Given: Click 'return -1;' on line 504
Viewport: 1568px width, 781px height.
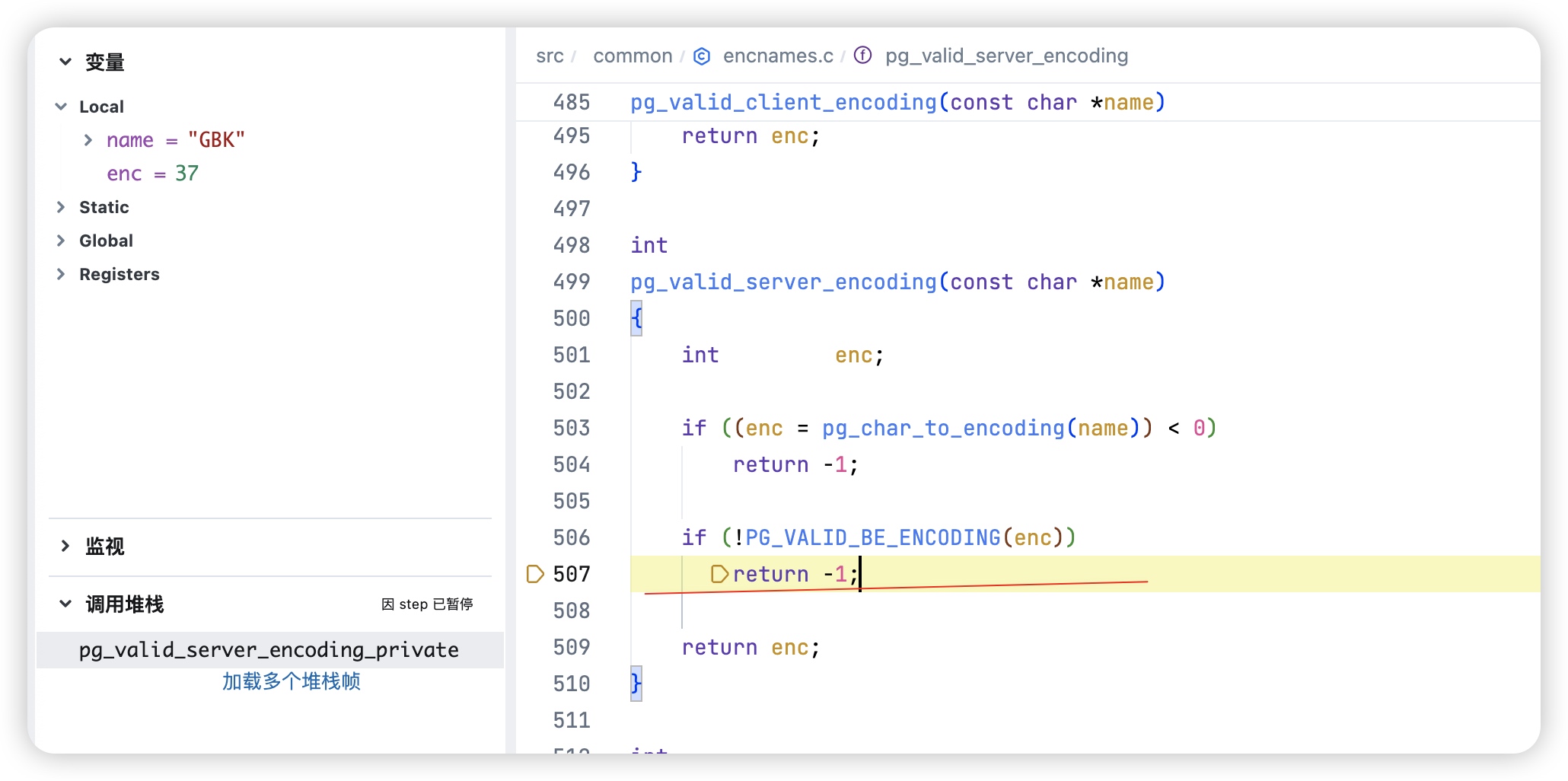Looking at the screenshot, I should 796,464.
